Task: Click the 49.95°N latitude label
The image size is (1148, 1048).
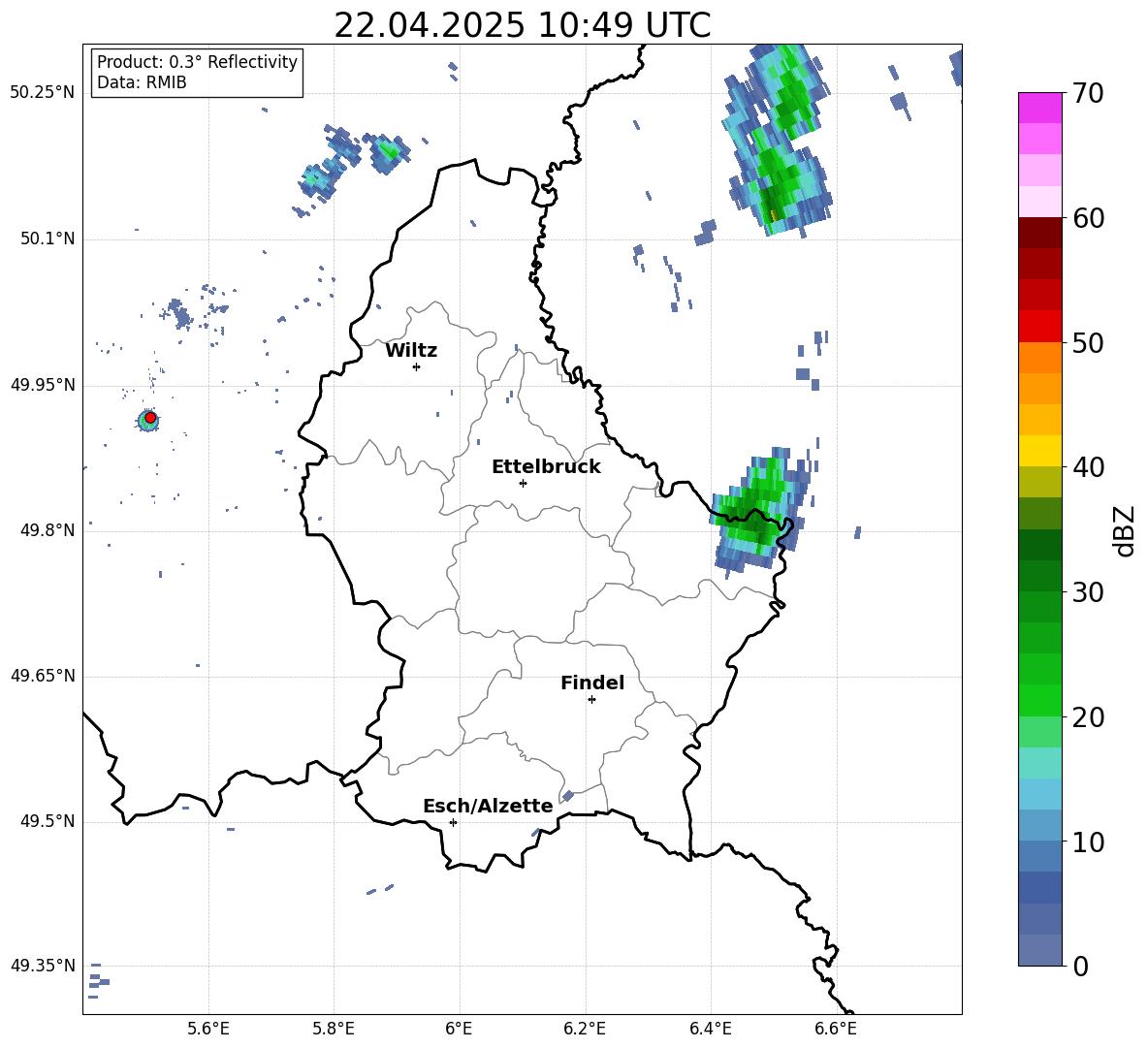Action: (43, 385)
